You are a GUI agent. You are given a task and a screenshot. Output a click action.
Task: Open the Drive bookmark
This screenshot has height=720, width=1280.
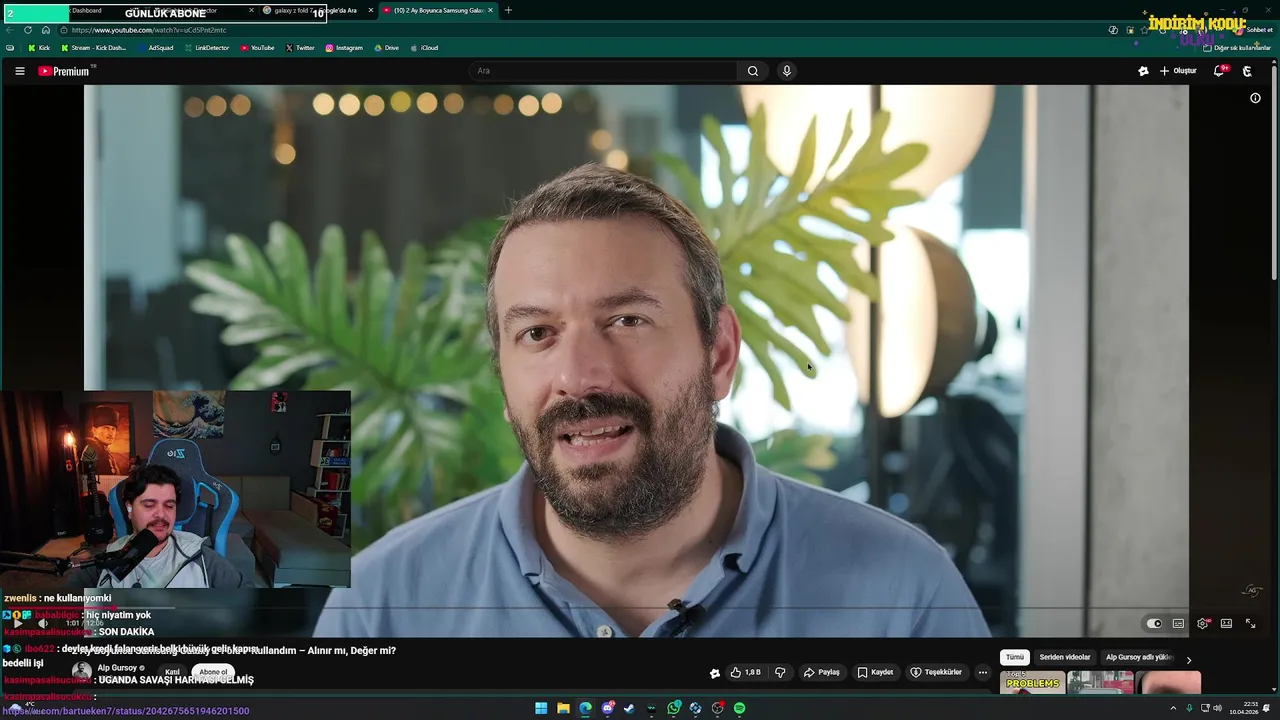(x=386, y=48)
